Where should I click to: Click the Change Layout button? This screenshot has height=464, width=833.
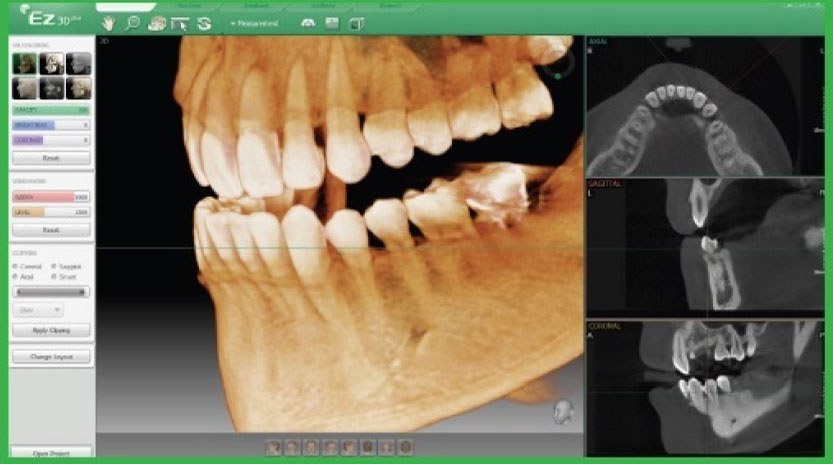pos(51,357)
